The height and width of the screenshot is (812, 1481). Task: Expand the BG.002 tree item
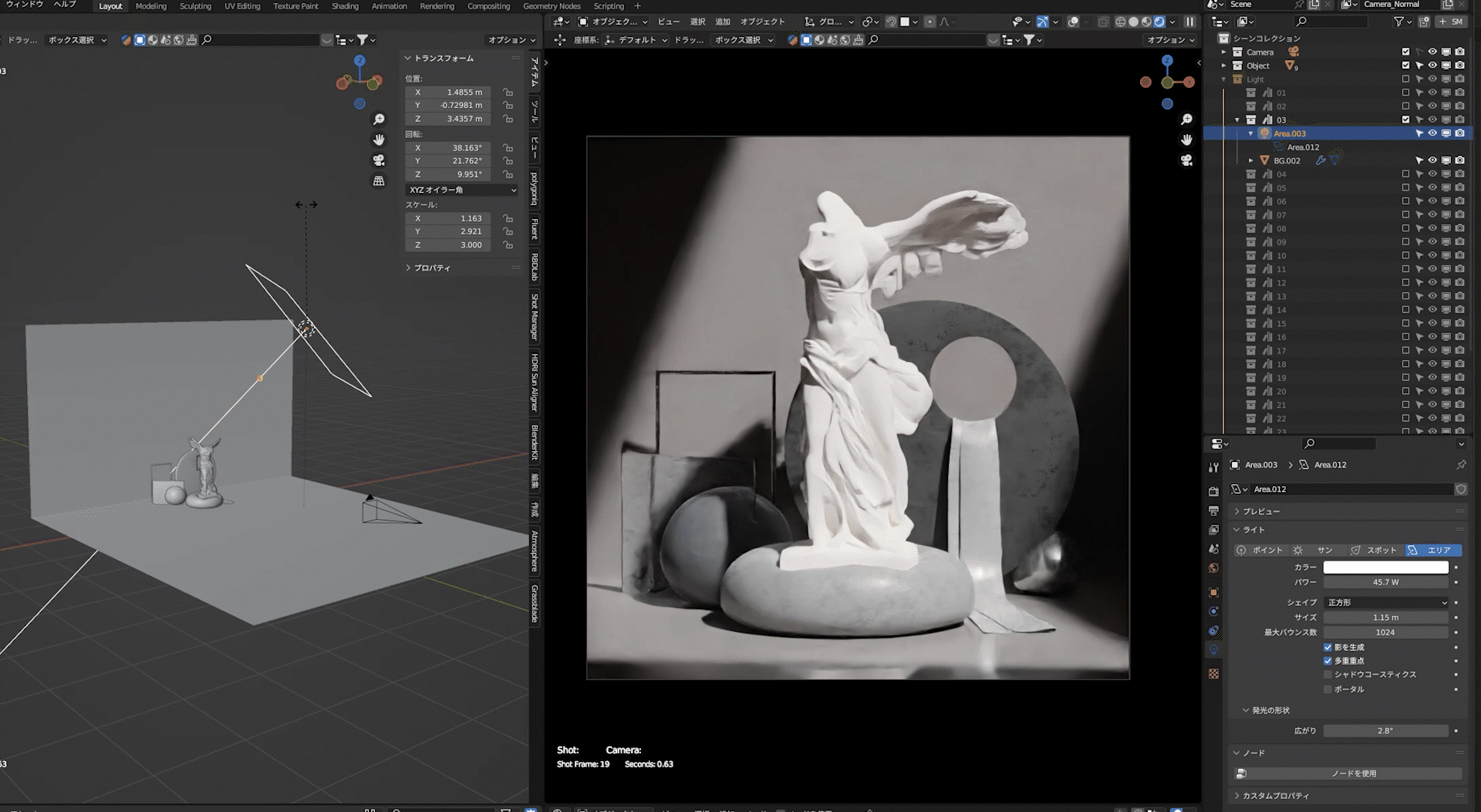tap(1250, 160)
